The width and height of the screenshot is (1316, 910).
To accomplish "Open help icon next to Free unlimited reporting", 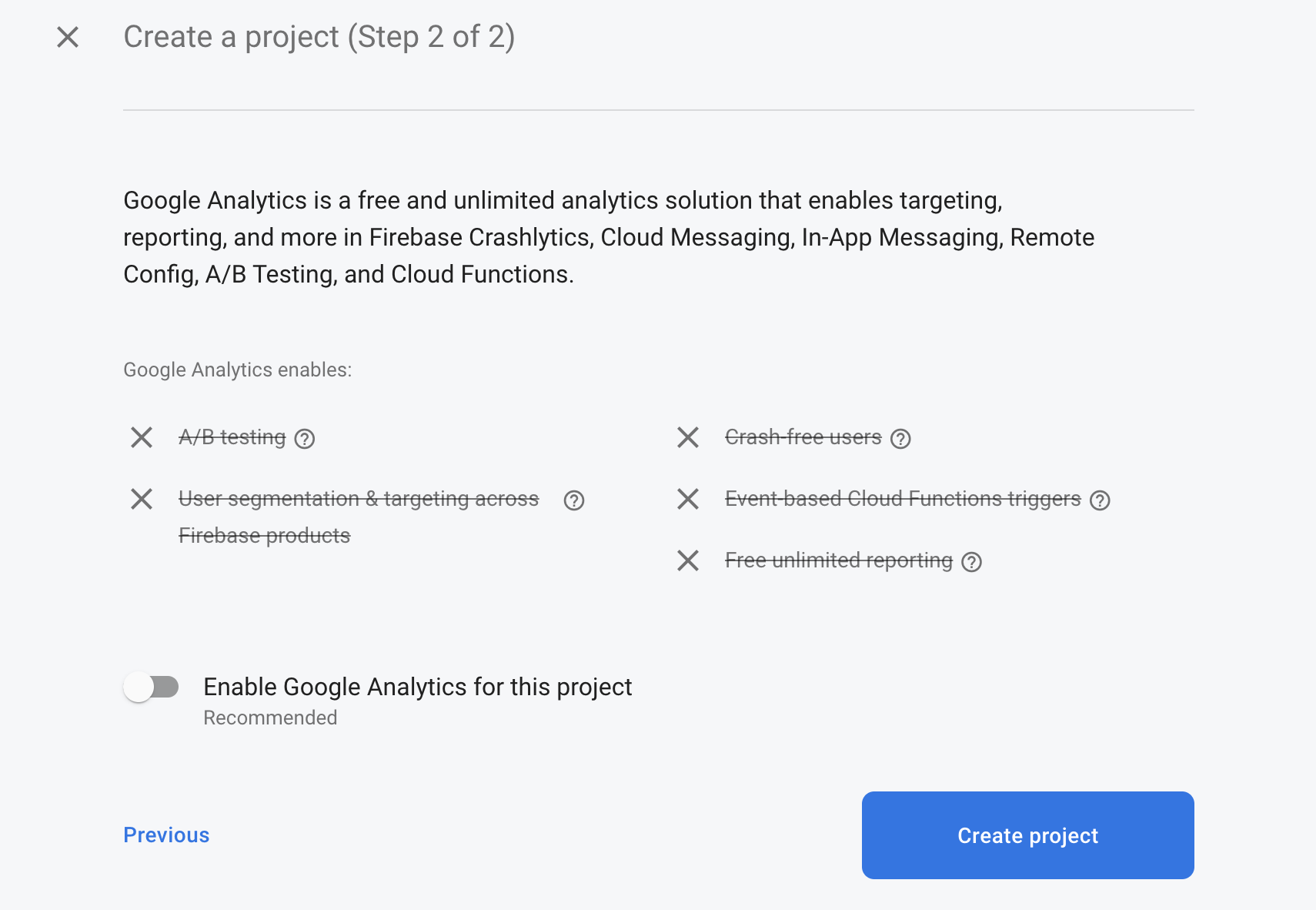I will 972,562.
